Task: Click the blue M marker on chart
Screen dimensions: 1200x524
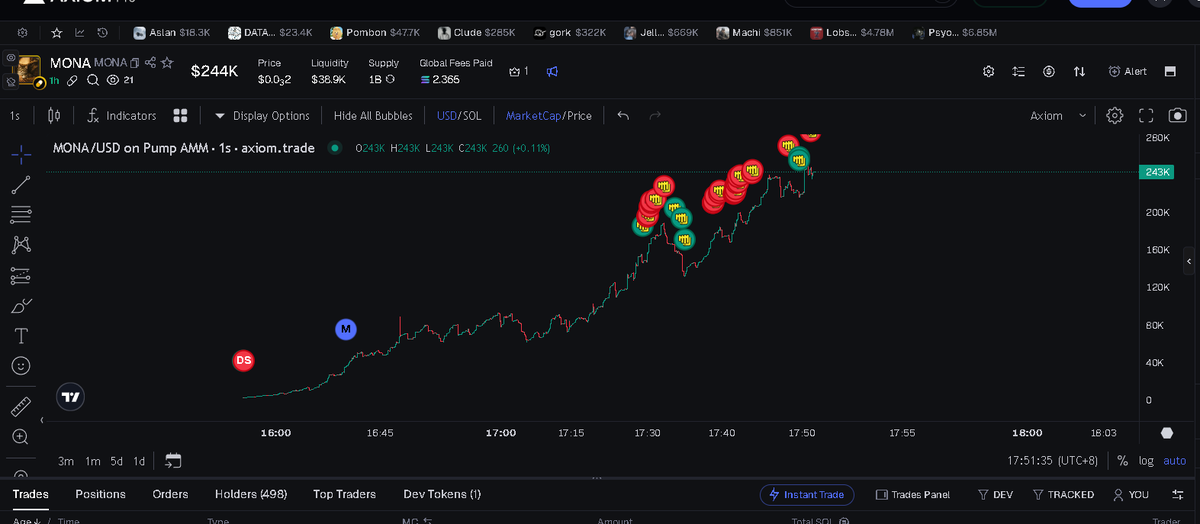Action: [345, 328]
